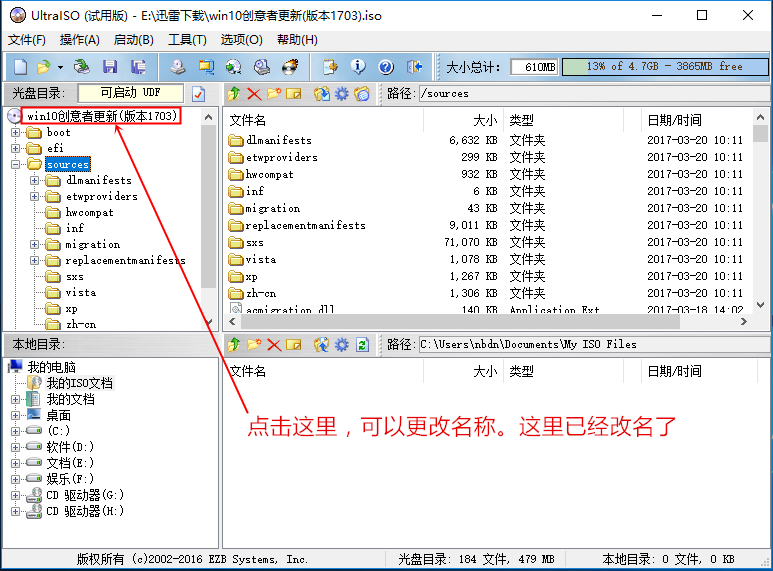Click the green Refresh icon in local toolbar
The width and height of the screenshot is (773, 571).
pyautogui.click(x=362, y=345)
